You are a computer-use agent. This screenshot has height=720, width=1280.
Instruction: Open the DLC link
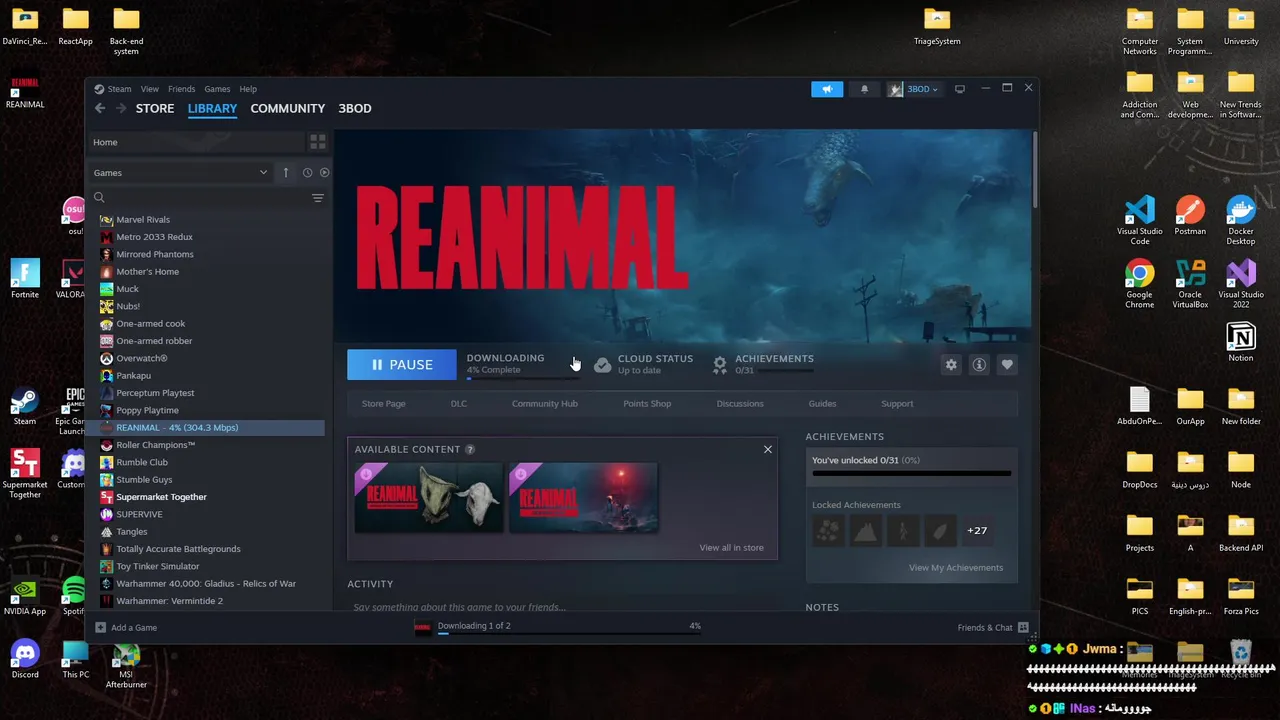(x=459, y=404)
